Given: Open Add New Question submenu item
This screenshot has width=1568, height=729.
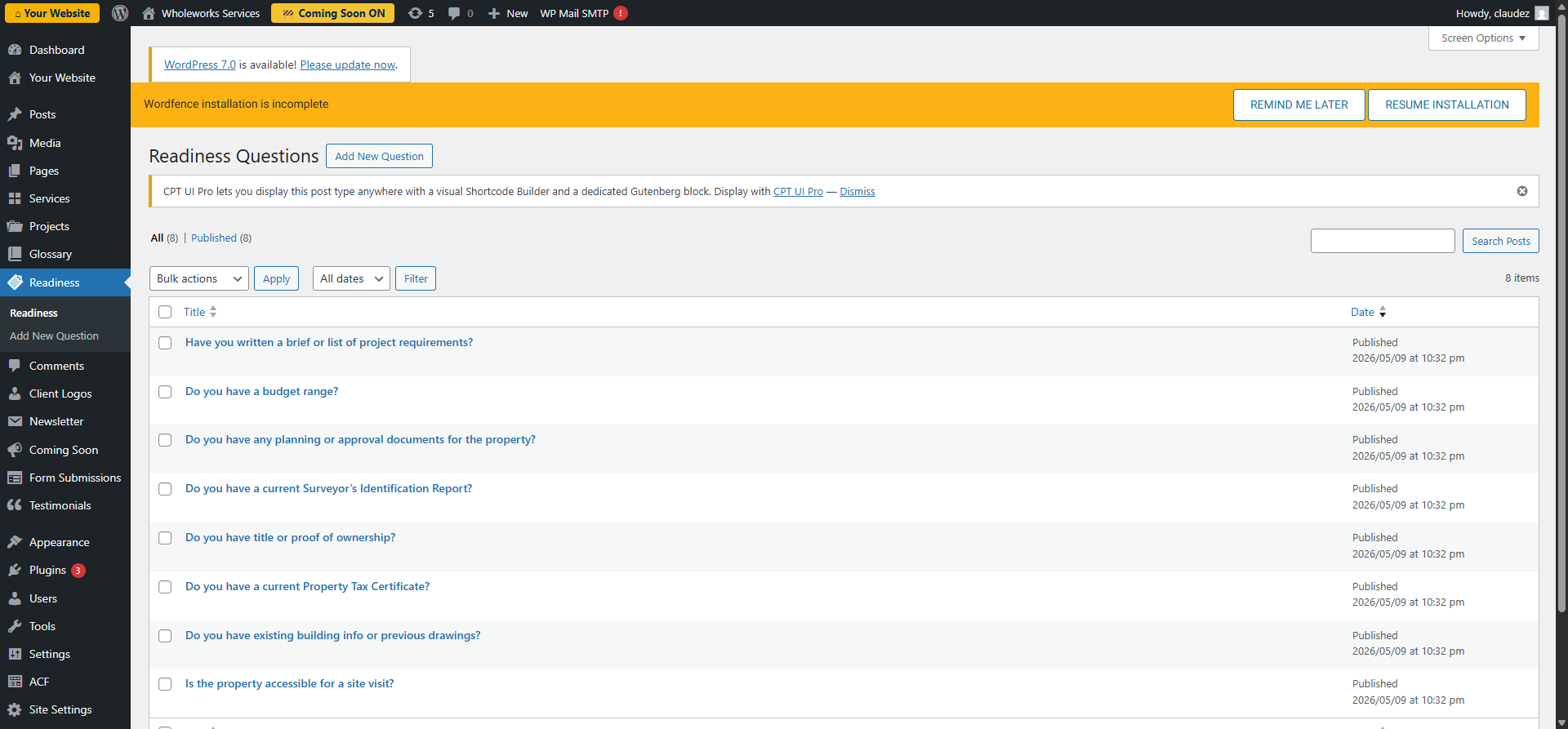Looking at the screenshot, I should (54, 336).
